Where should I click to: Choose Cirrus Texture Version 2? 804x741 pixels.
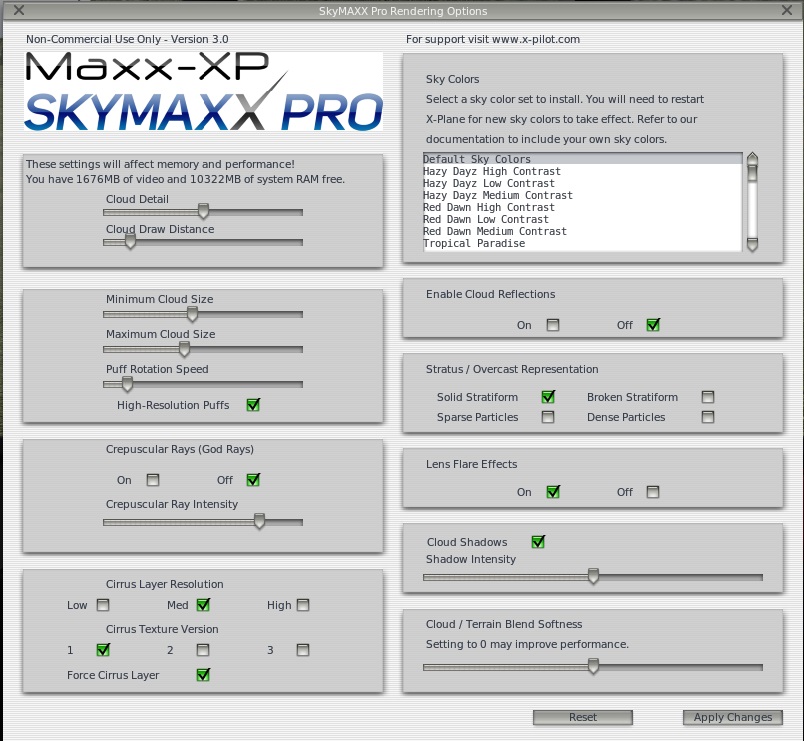point(203,650)
